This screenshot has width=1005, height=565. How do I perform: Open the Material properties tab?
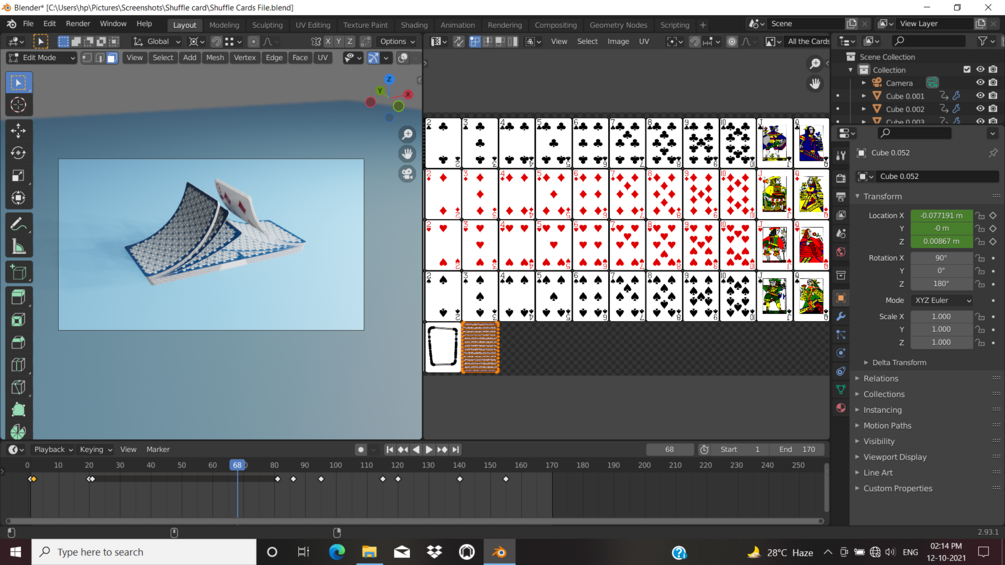click(841, 408)
